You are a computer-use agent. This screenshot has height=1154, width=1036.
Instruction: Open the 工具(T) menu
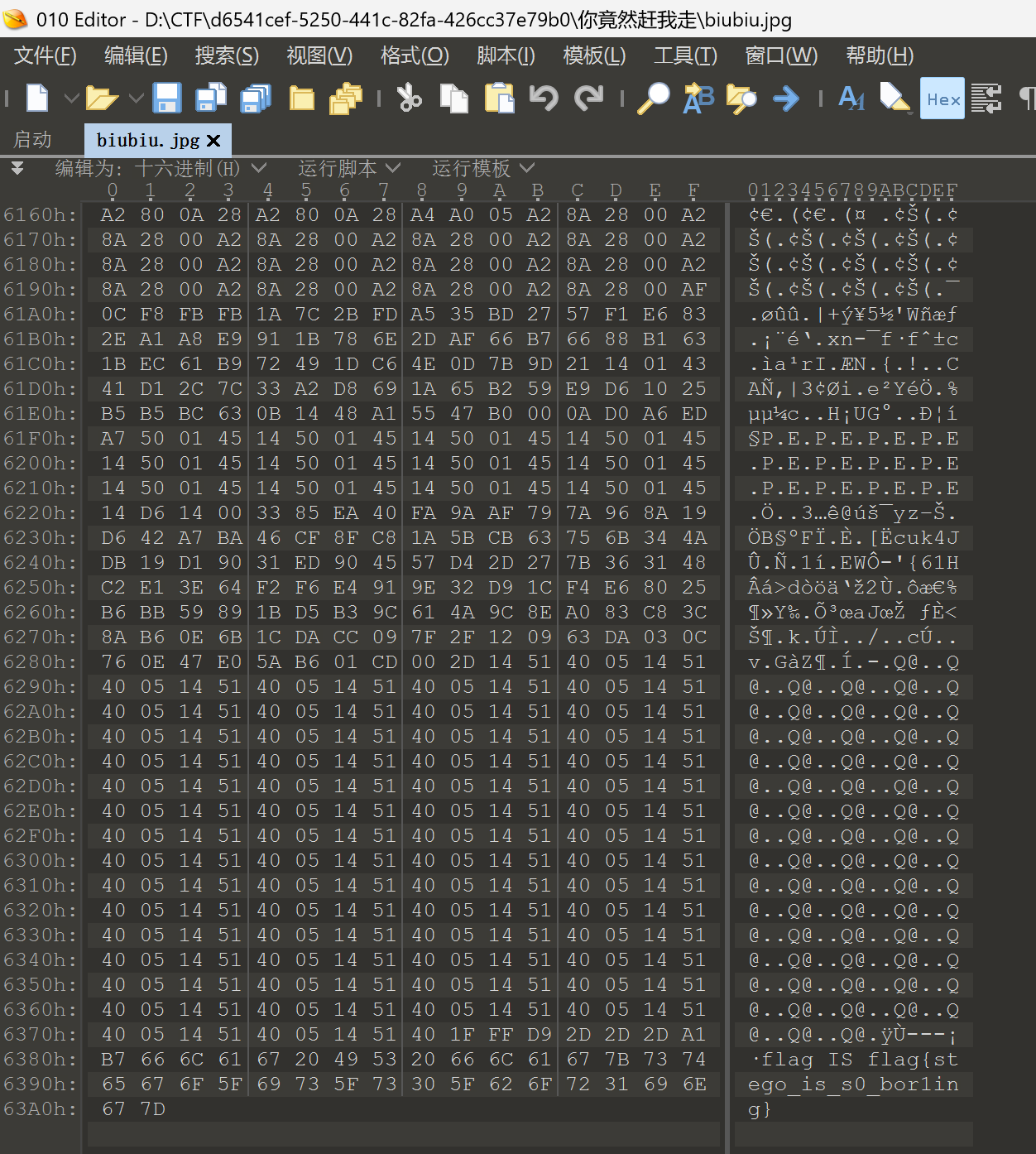pyautogui.click(x=685, y=55)
